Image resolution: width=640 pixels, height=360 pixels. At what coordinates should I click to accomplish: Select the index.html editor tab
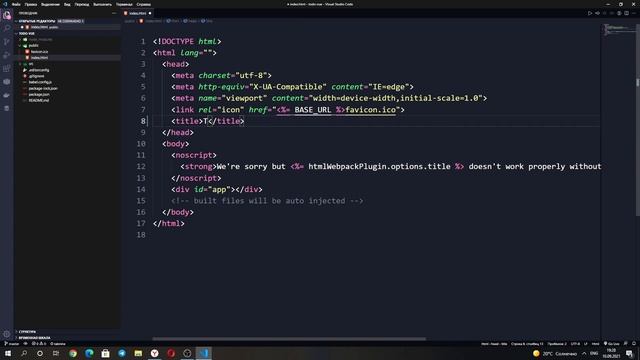[138, 13]
